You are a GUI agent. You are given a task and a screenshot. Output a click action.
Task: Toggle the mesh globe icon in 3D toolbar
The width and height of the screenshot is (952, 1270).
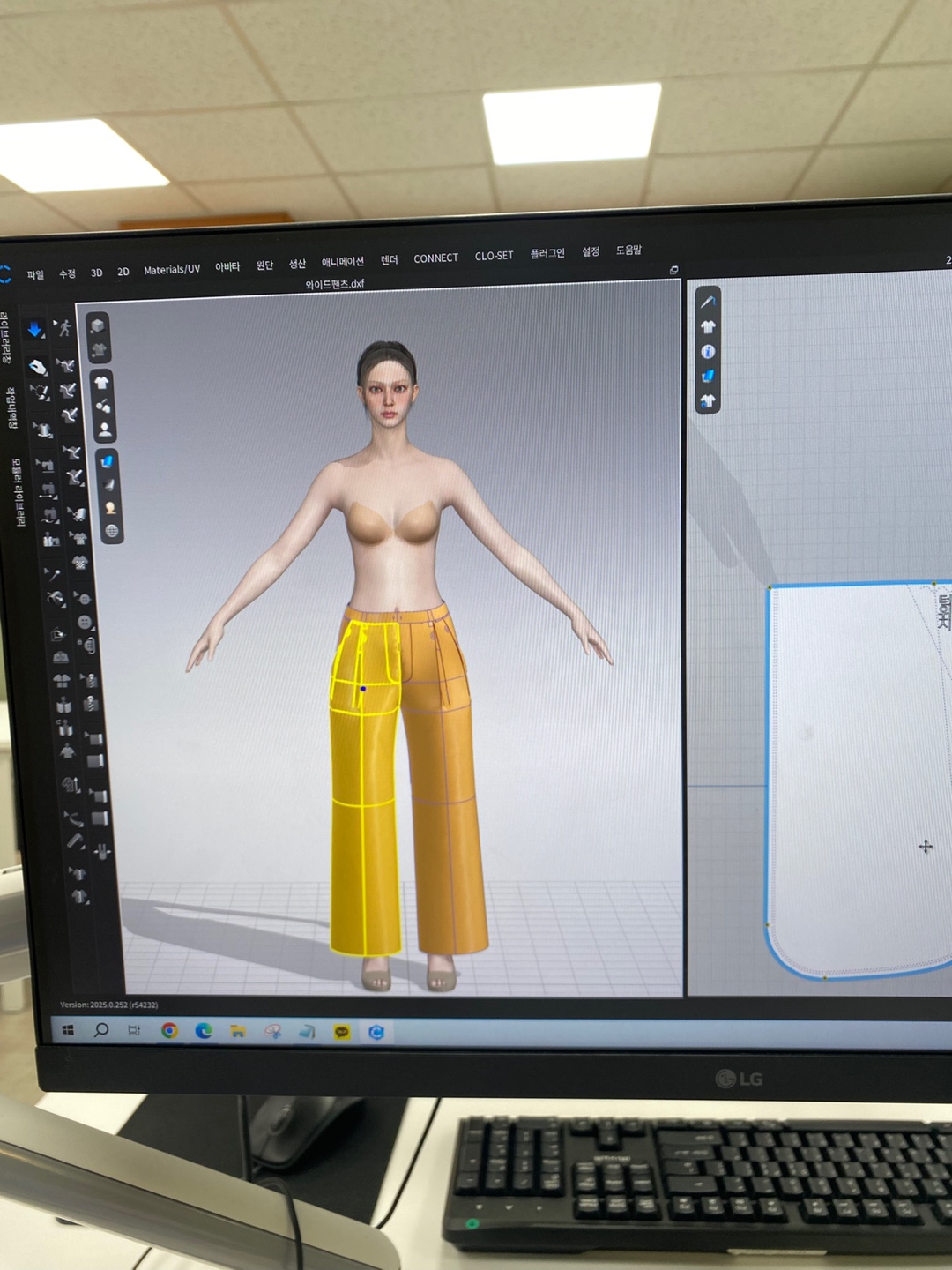(x=111, y=531)
